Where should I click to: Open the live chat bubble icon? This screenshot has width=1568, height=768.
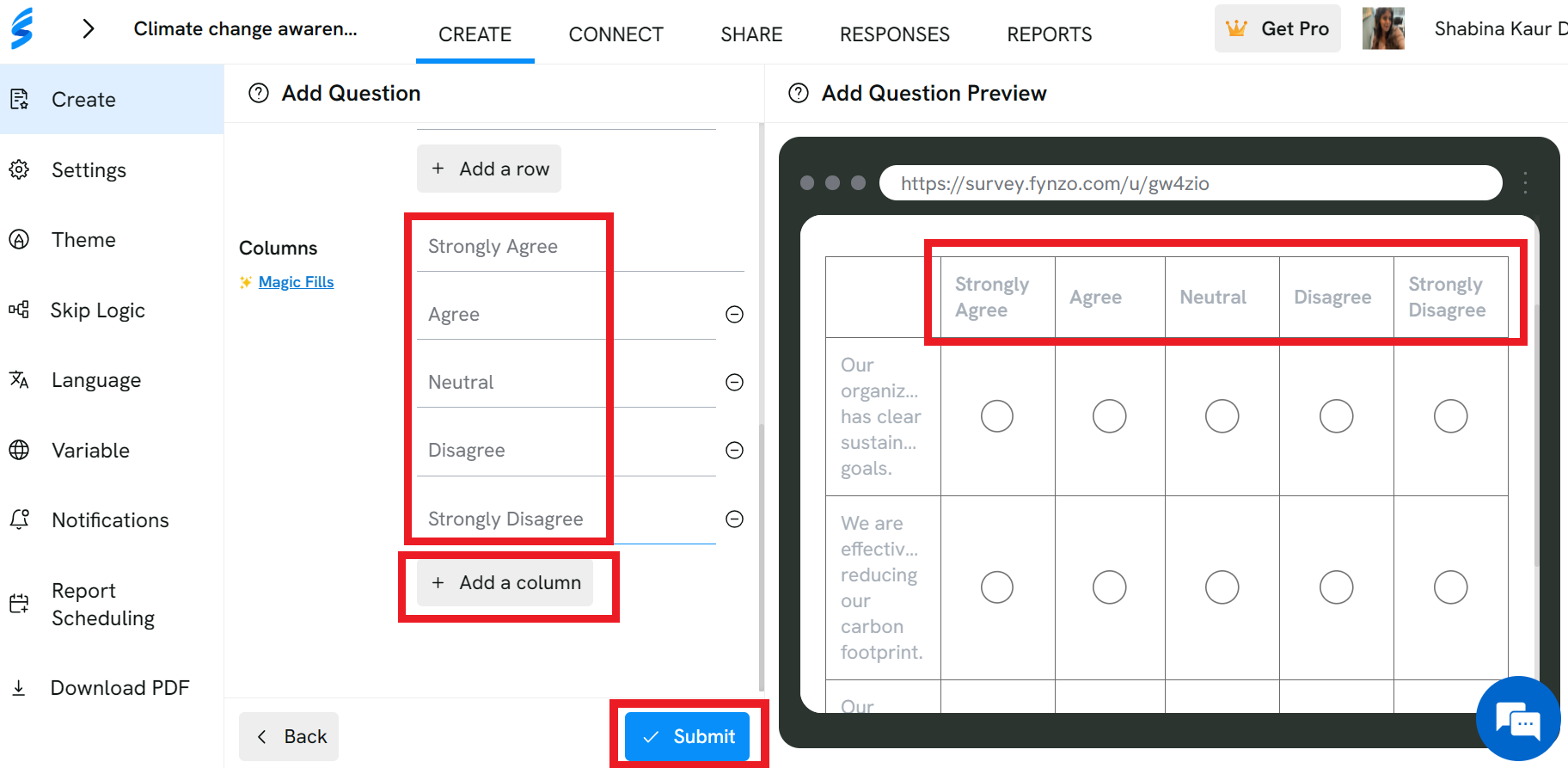1518,719
